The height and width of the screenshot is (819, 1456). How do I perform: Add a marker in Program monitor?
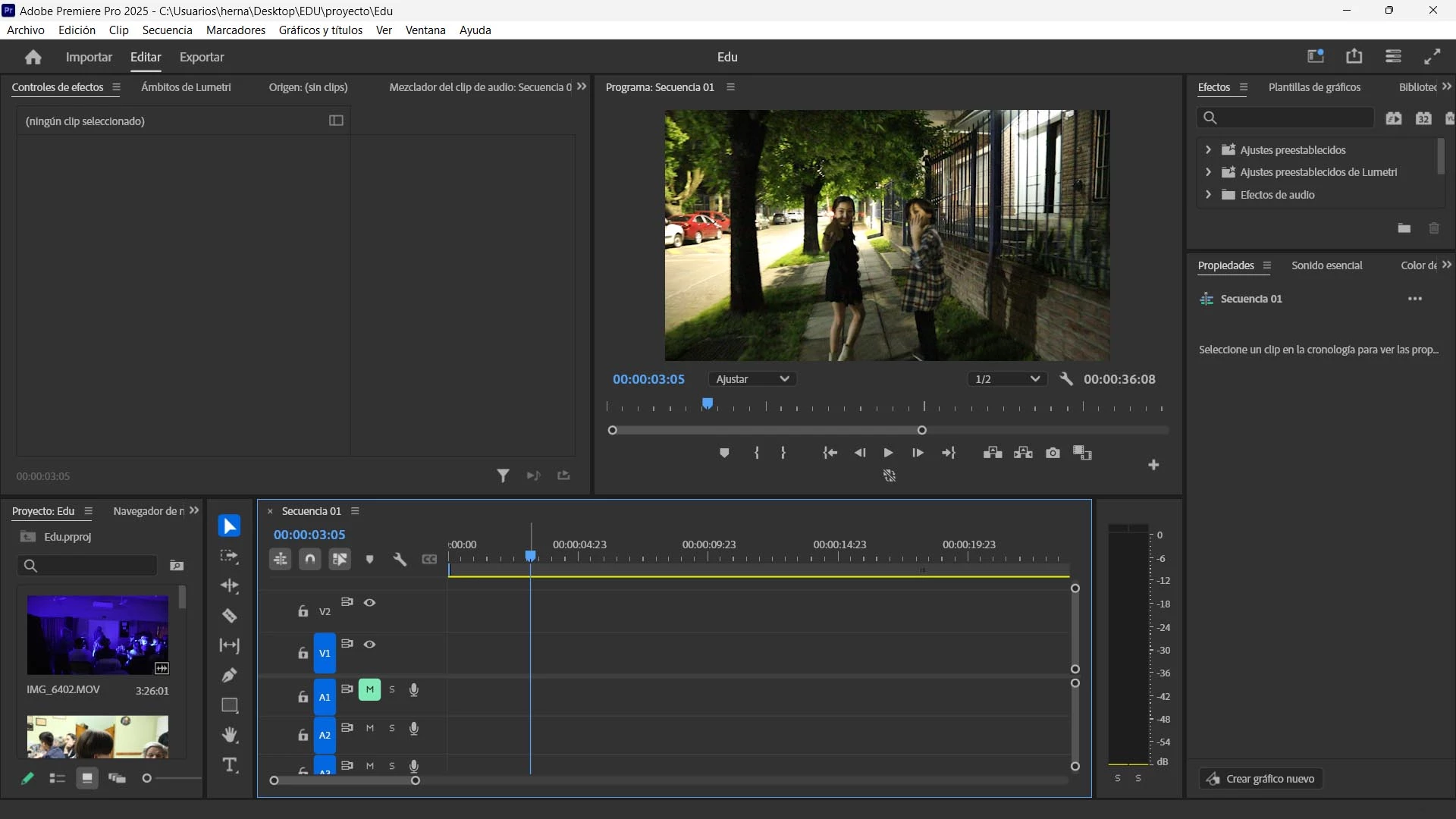(x=724, y=453)
